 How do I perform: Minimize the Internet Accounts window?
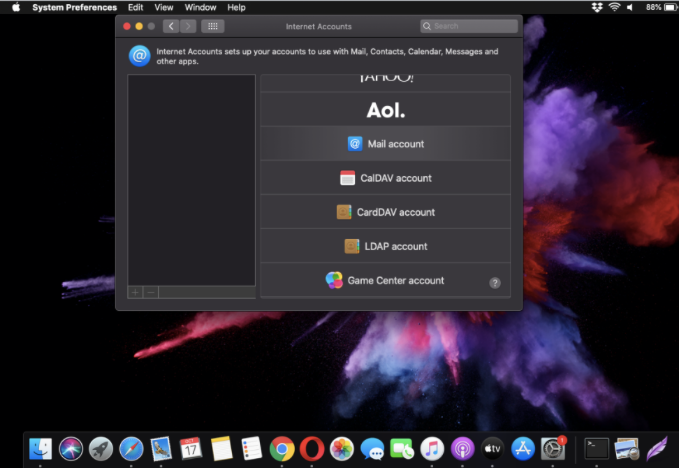(139, 26)
